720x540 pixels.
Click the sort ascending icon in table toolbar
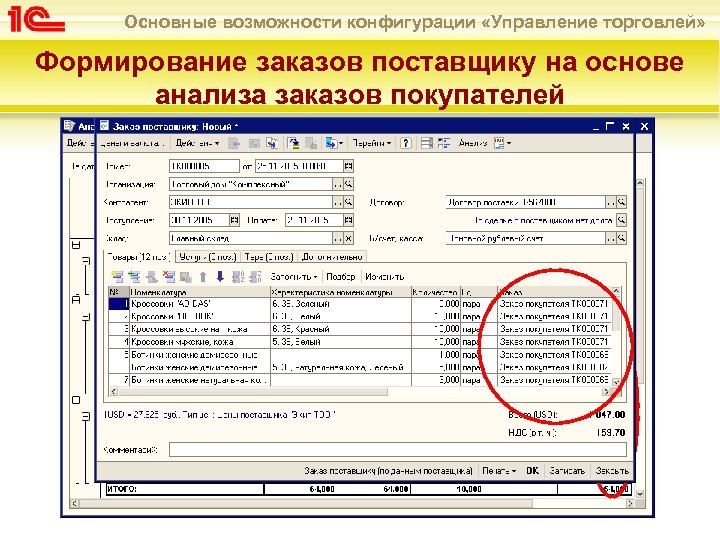(238, 277)
